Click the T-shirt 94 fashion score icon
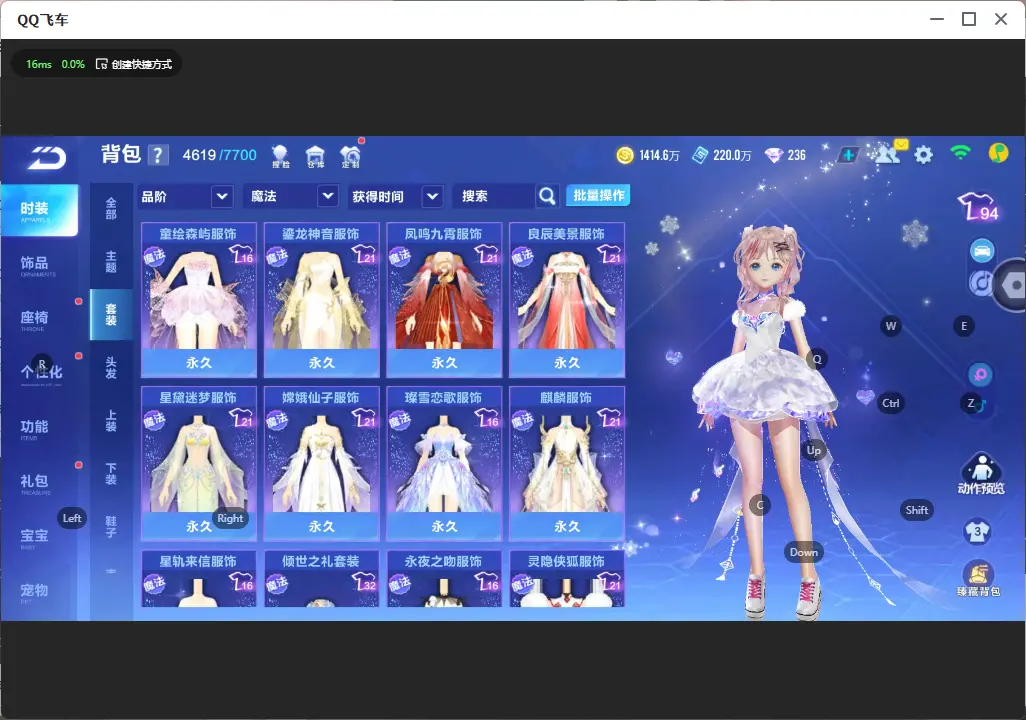Screen dimensions: 1026x720 [979, 206]
